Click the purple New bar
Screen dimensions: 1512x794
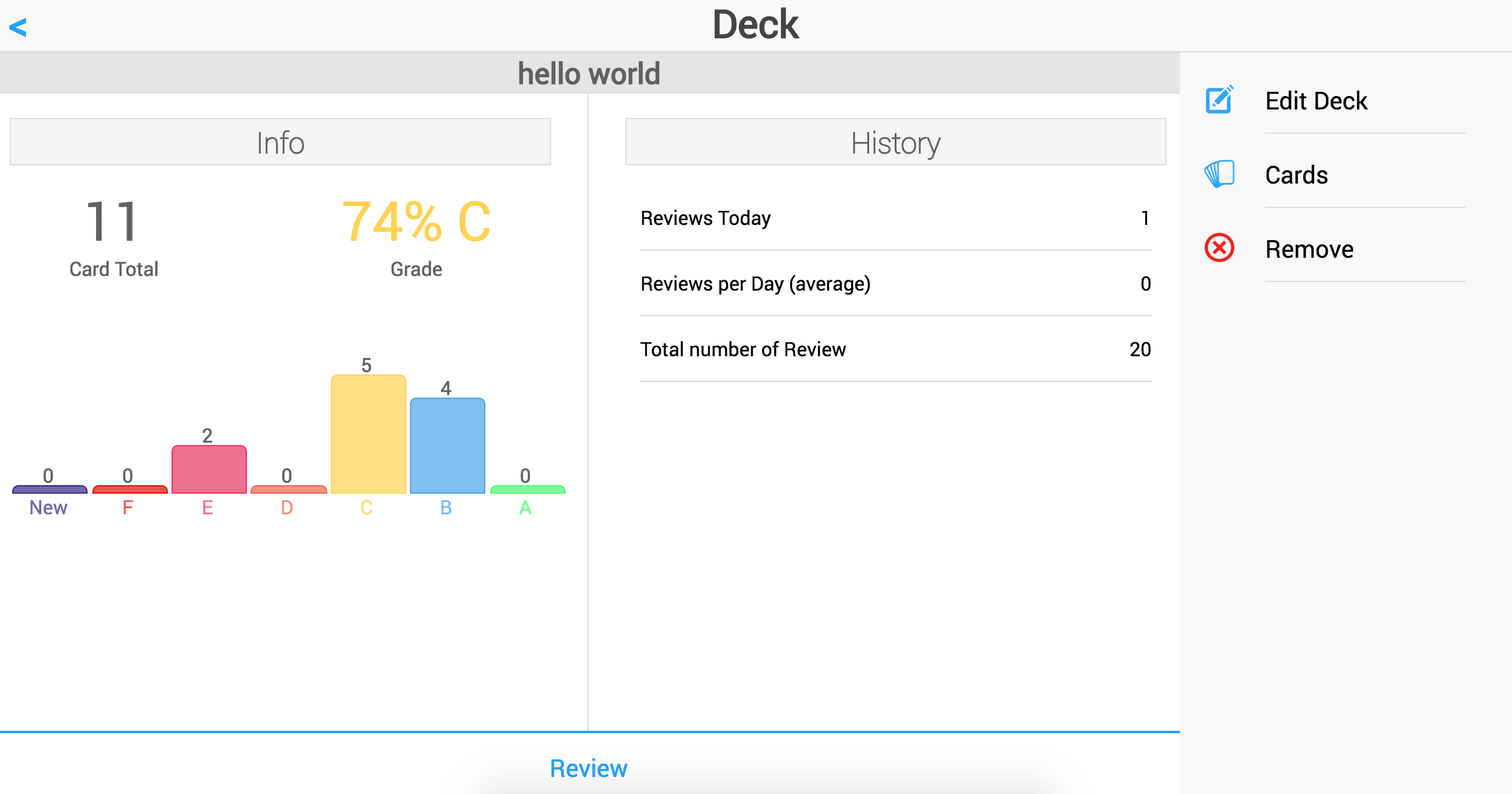pos(49,489)
